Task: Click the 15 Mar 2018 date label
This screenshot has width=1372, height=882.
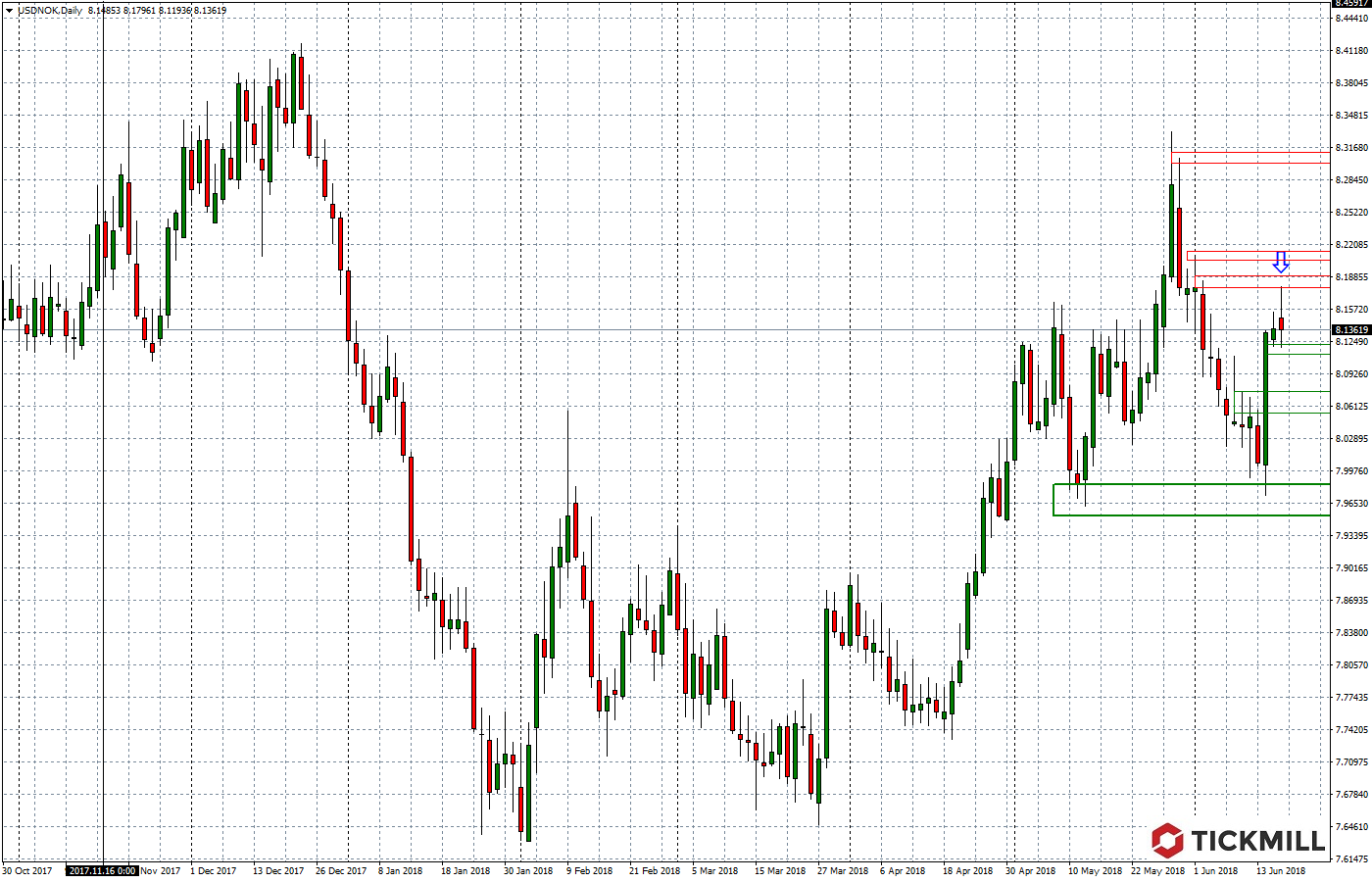Action: pos(780,870)
